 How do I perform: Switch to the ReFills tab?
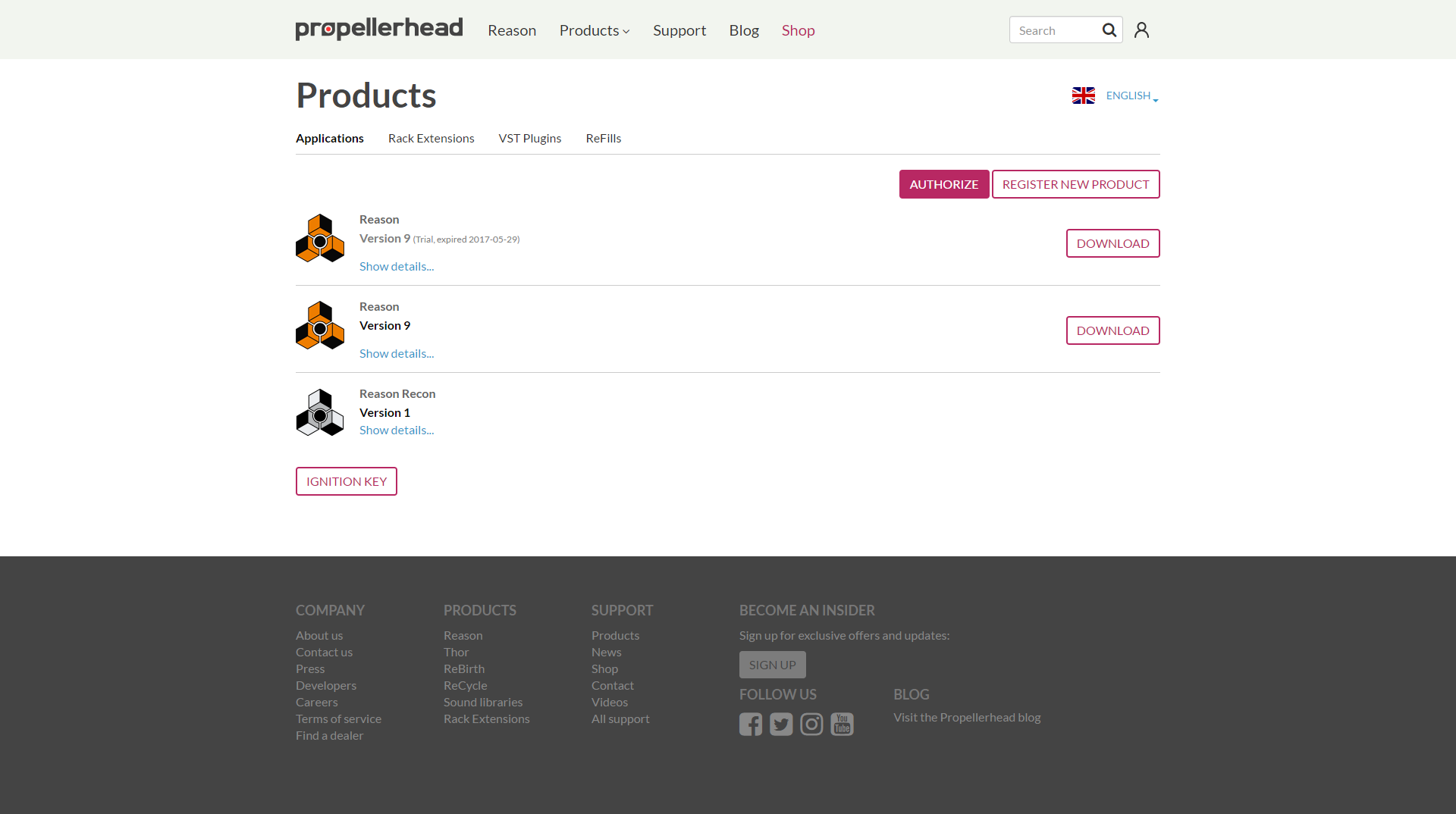(x=604, y=138)
